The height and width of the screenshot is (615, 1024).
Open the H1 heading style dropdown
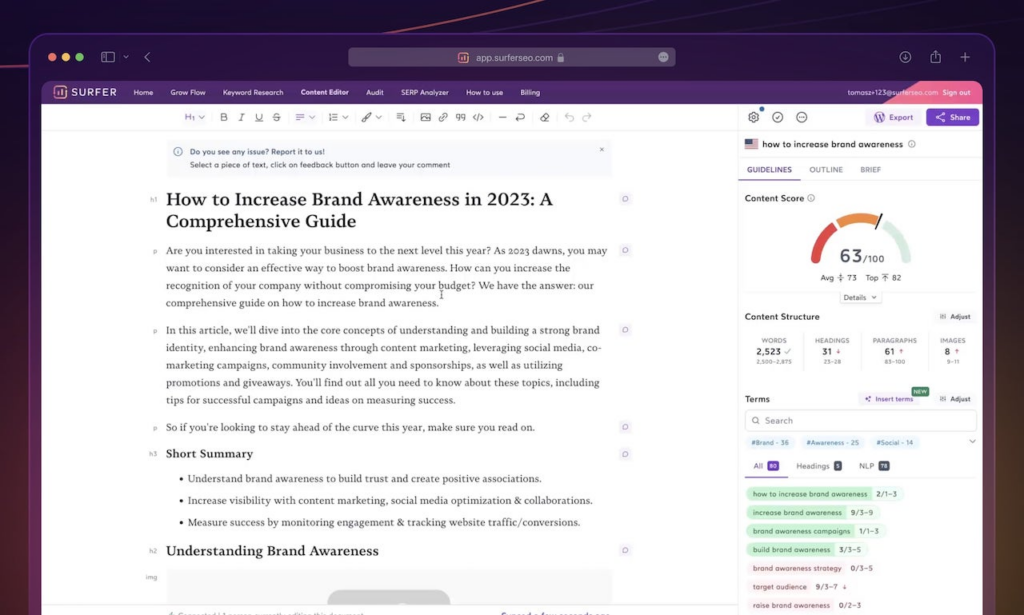[x=195, y=118]
